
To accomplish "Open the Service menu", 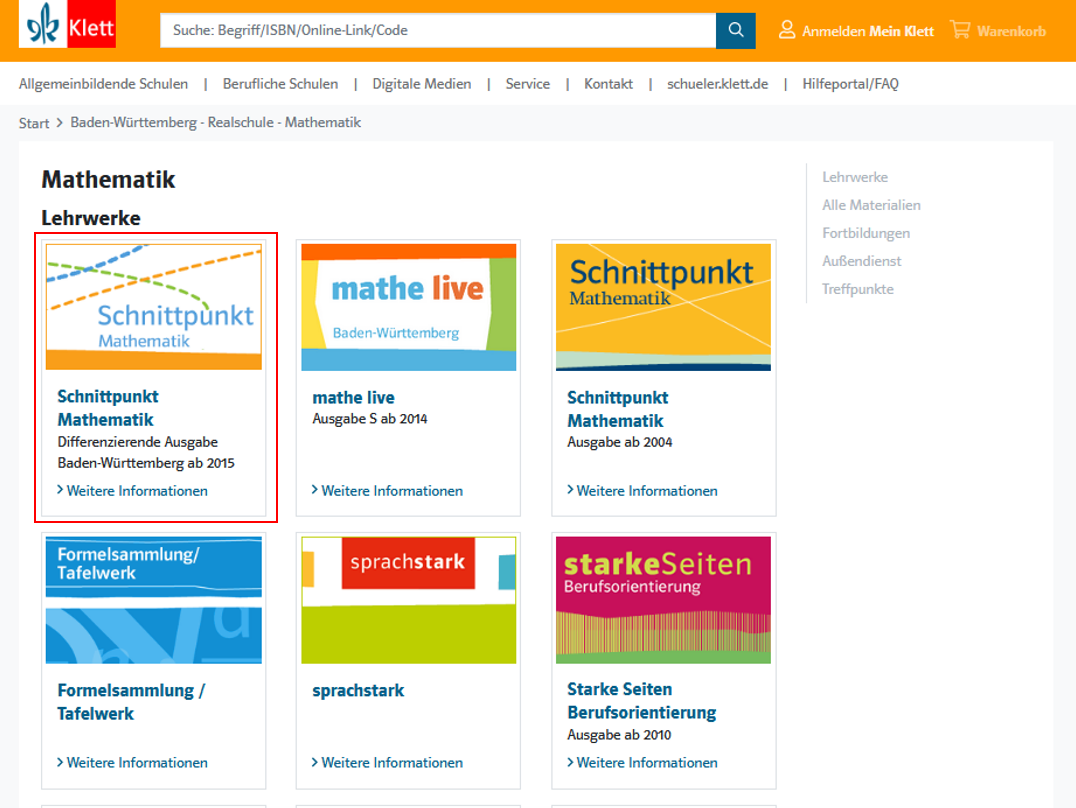I will [x=527, y=84].
